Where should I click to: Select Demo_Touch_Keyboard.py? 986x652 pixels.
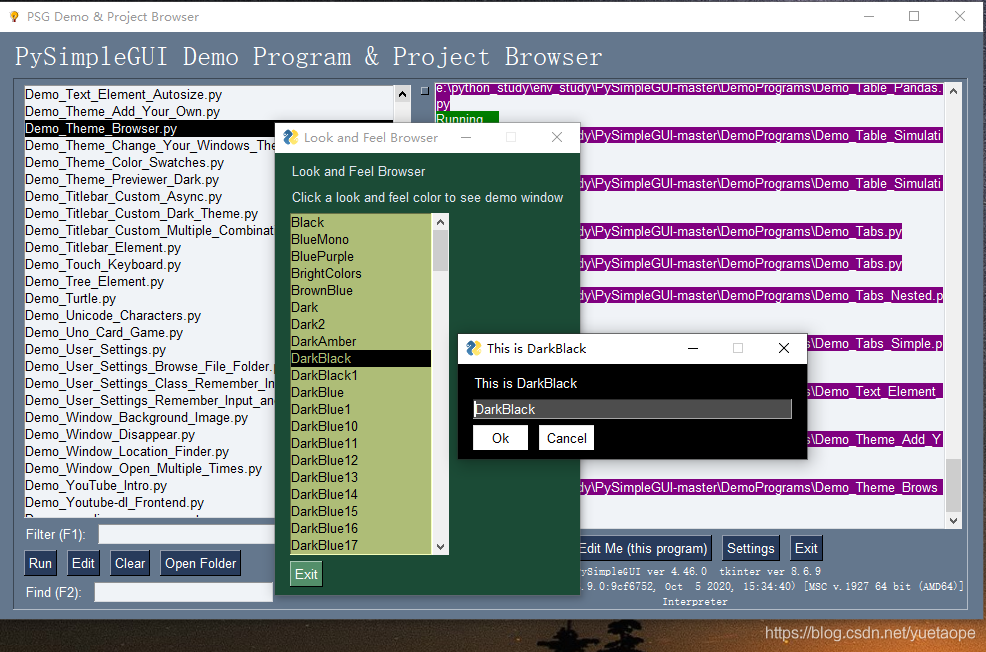click(150, 264)
